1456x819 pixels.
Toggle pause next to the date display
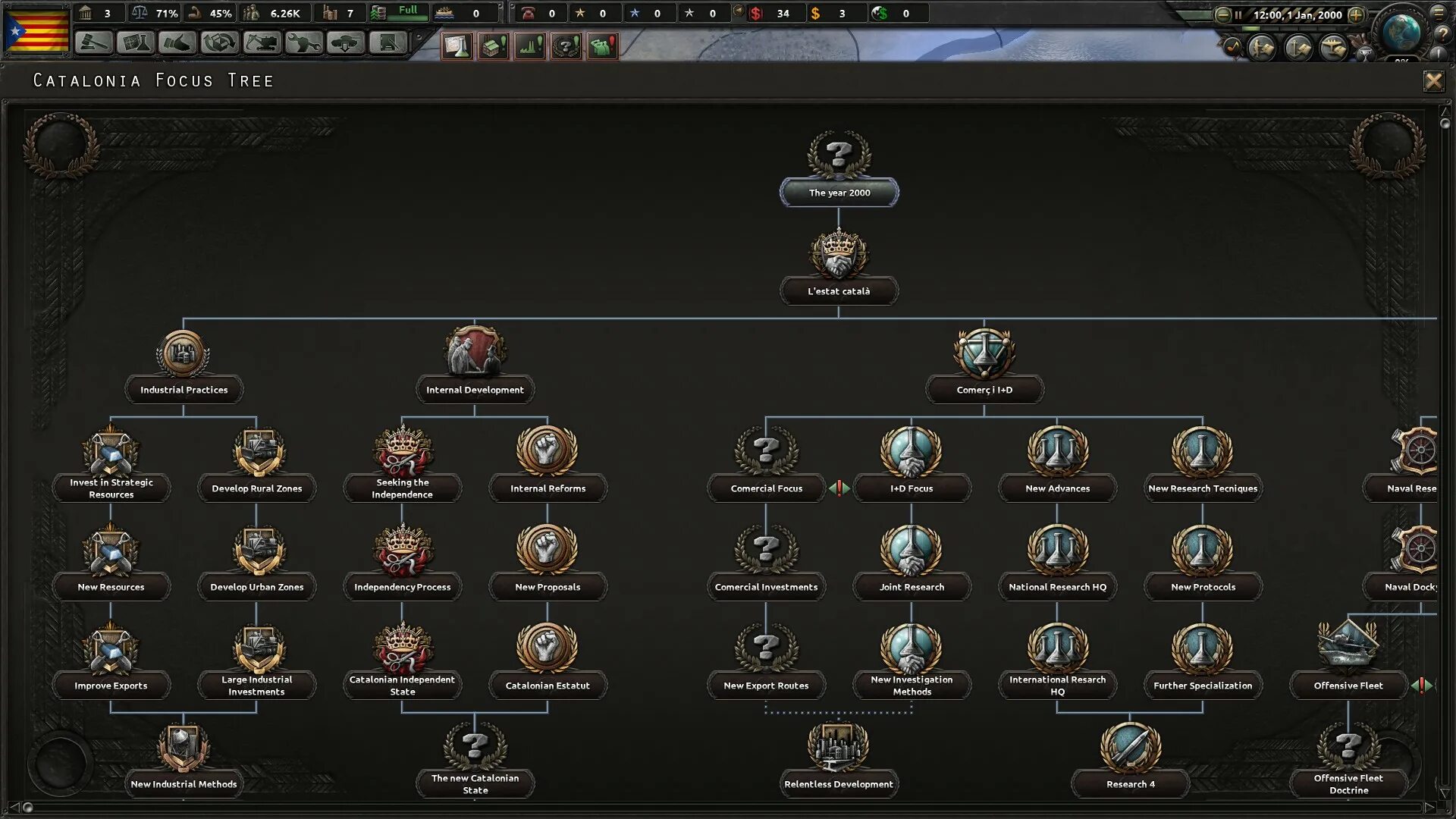(x=1238, y=14)
